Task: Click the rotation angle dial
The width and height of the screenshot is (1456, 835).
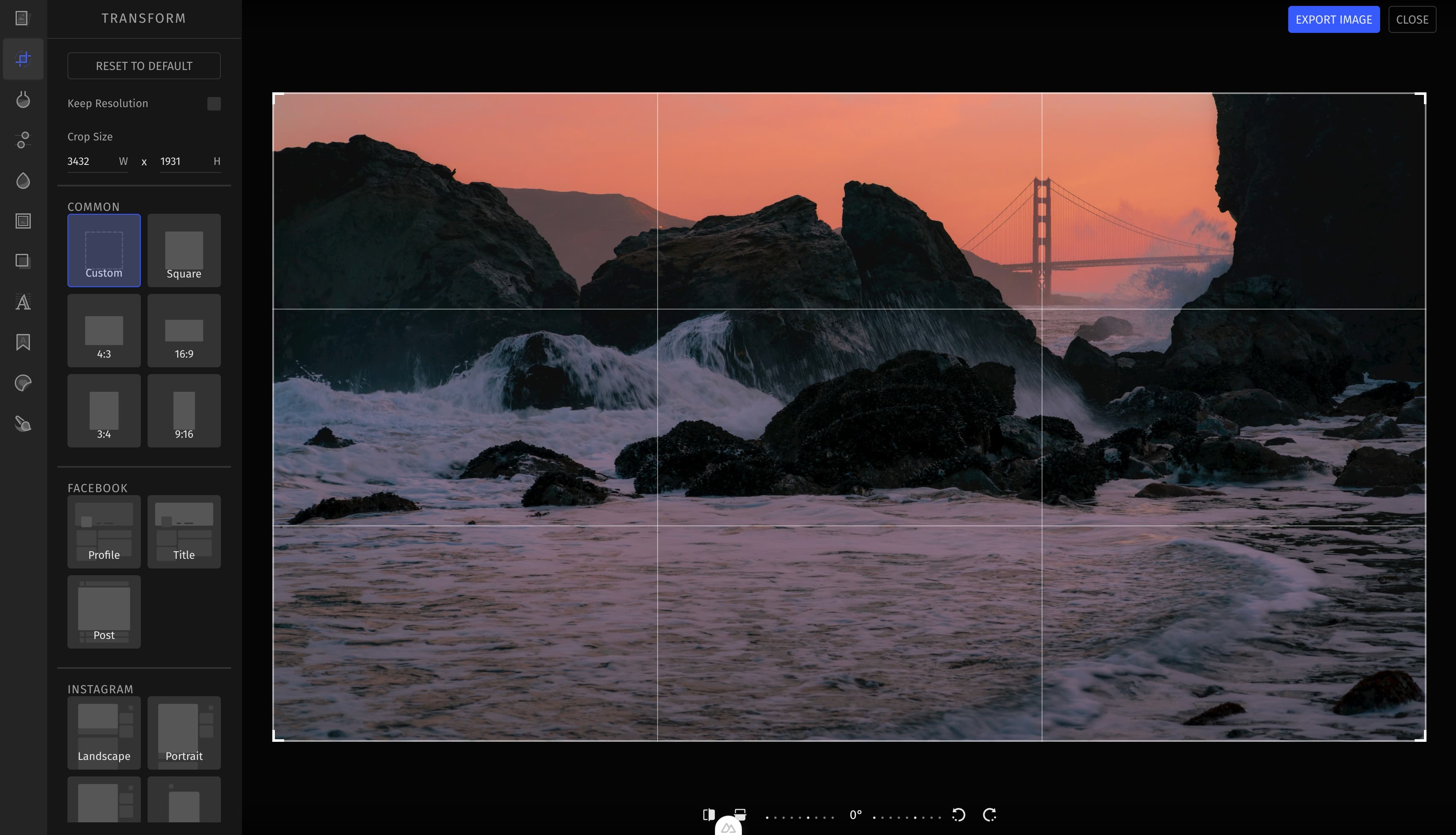Action: 855,814
